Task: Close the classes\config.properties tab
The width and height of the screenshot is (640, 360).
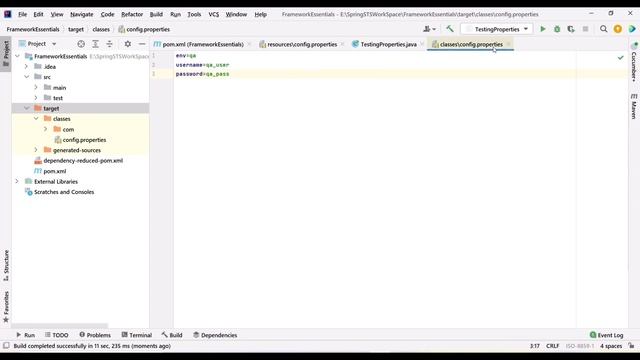Action: click(509, 44)
